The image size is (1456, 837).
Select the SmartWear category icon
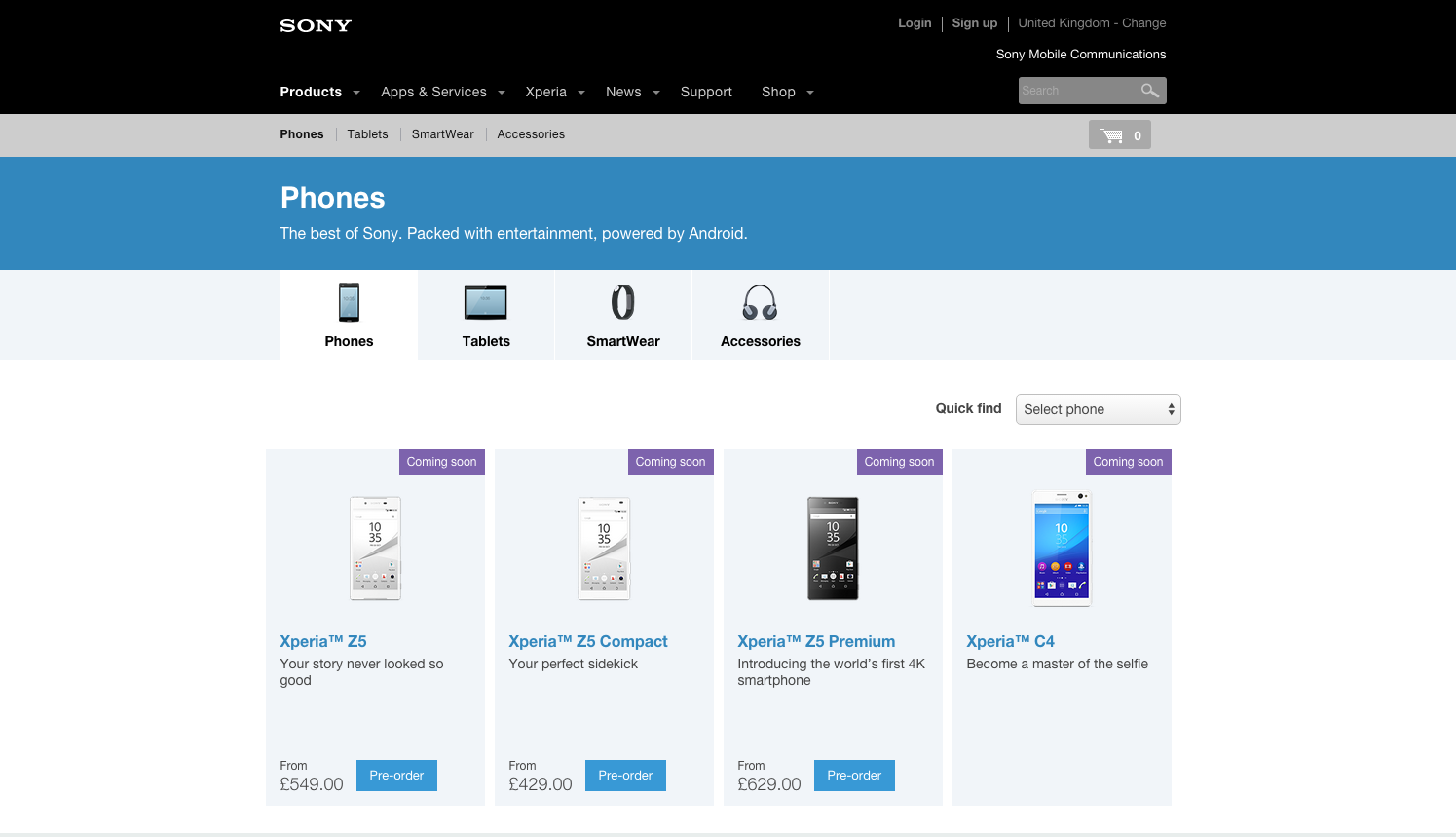[x=623, y=303]
